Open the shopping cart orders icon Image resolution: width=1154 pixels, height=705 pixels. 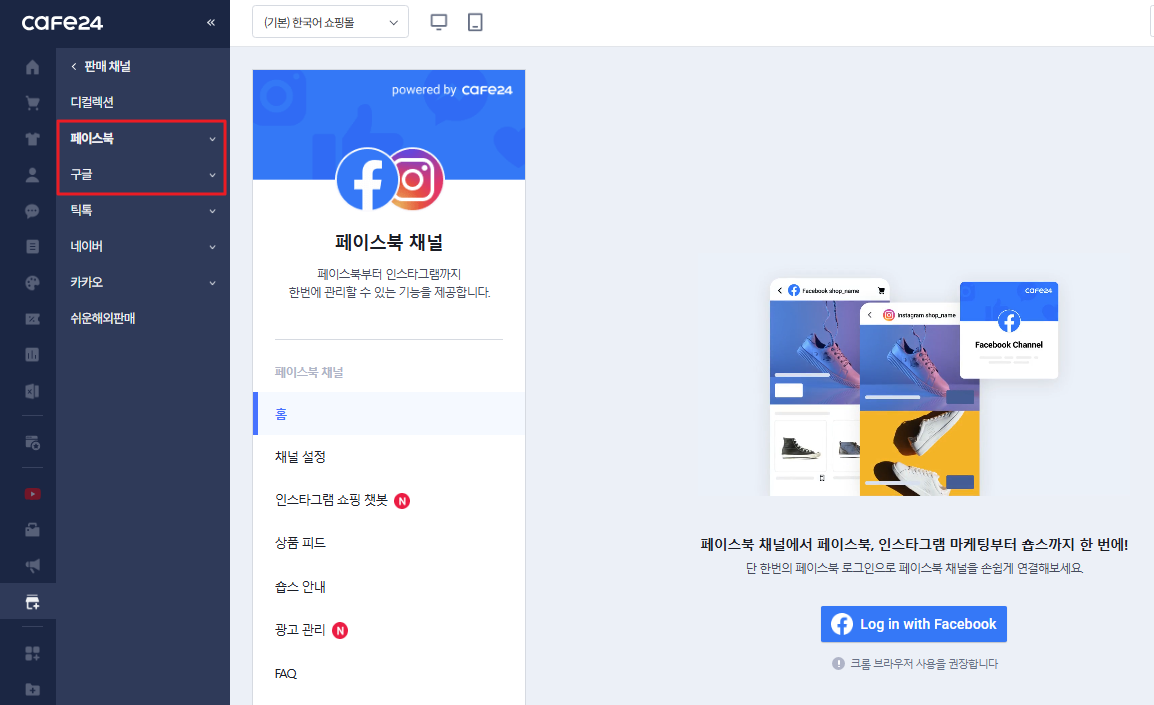(32, 103)
